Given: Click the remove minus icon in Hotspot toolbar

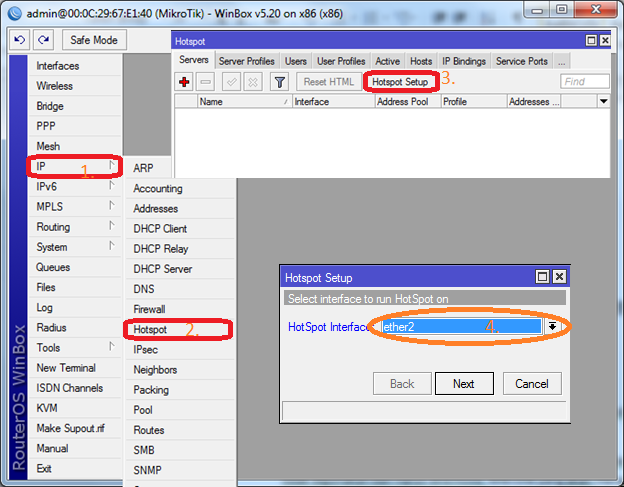Looking at the screenshot, I should click(205, 82).
